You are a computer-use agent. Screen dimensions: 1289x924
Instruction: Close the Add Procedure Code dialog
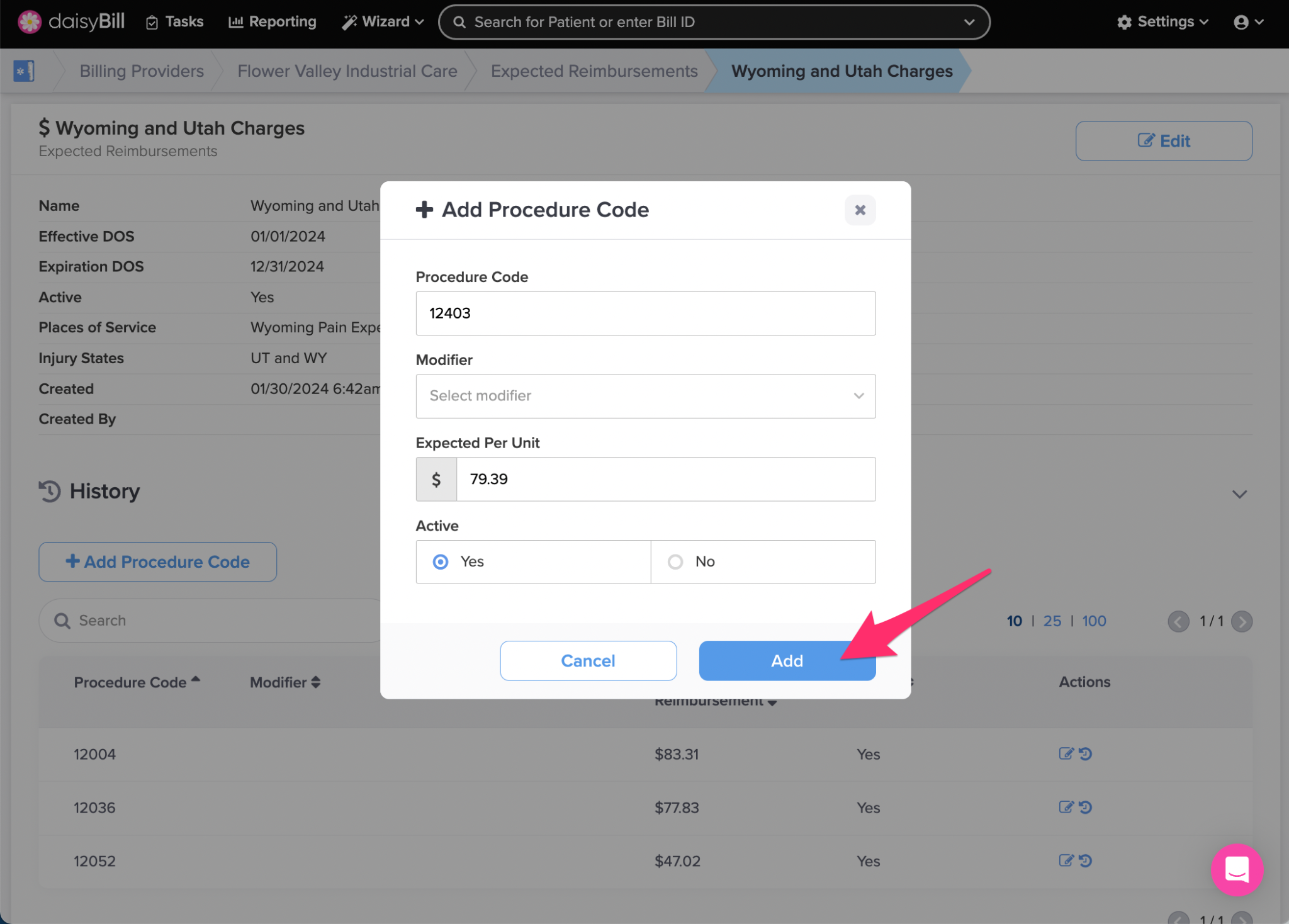pos(859,210)
